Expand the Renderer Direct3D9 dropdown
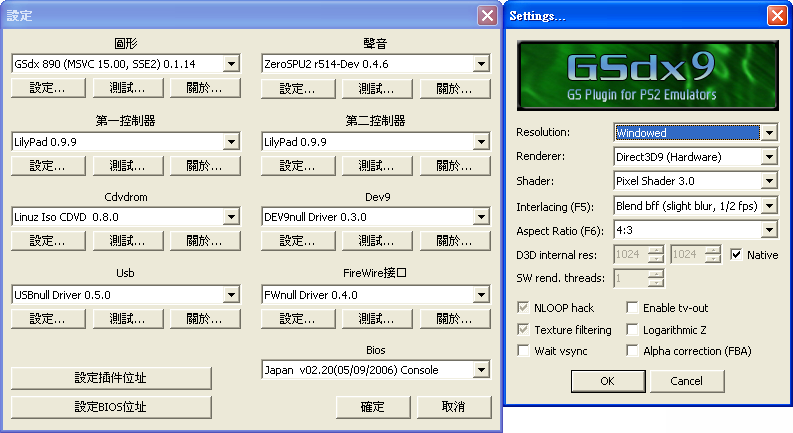The height and width of the screenshot is (433, 793). [695, 157]
